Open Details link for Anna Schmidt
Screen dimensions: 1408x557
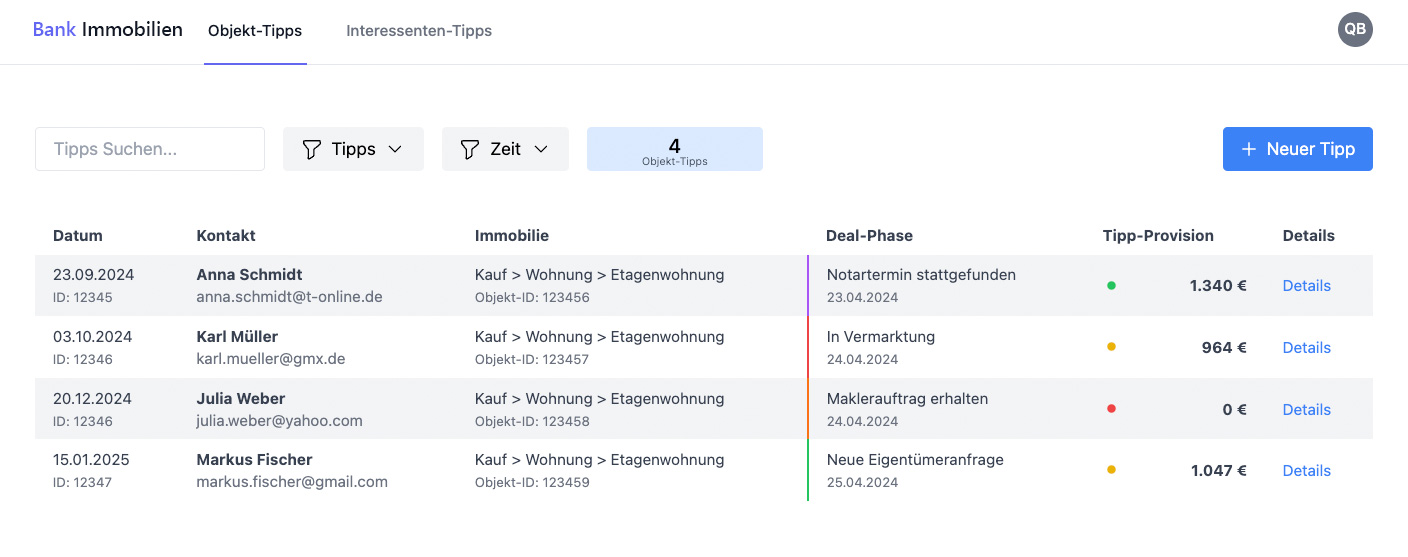(x=1307, y=286)
